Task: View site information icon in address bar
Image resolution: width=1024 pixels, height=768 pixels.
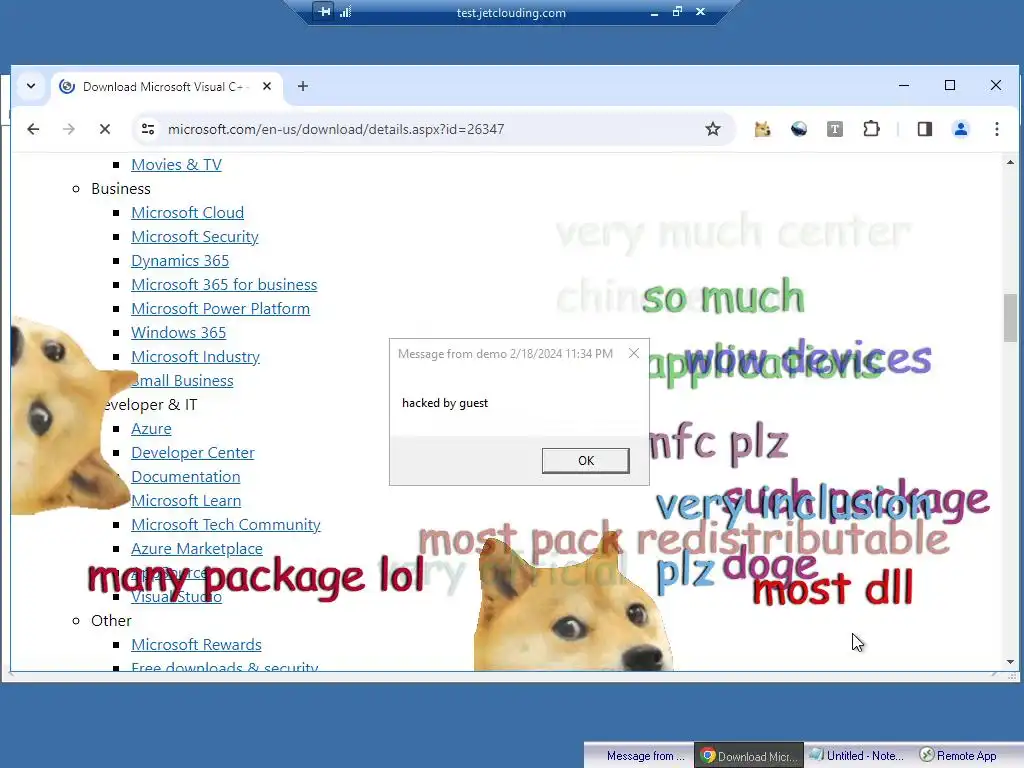Action: 148,129
